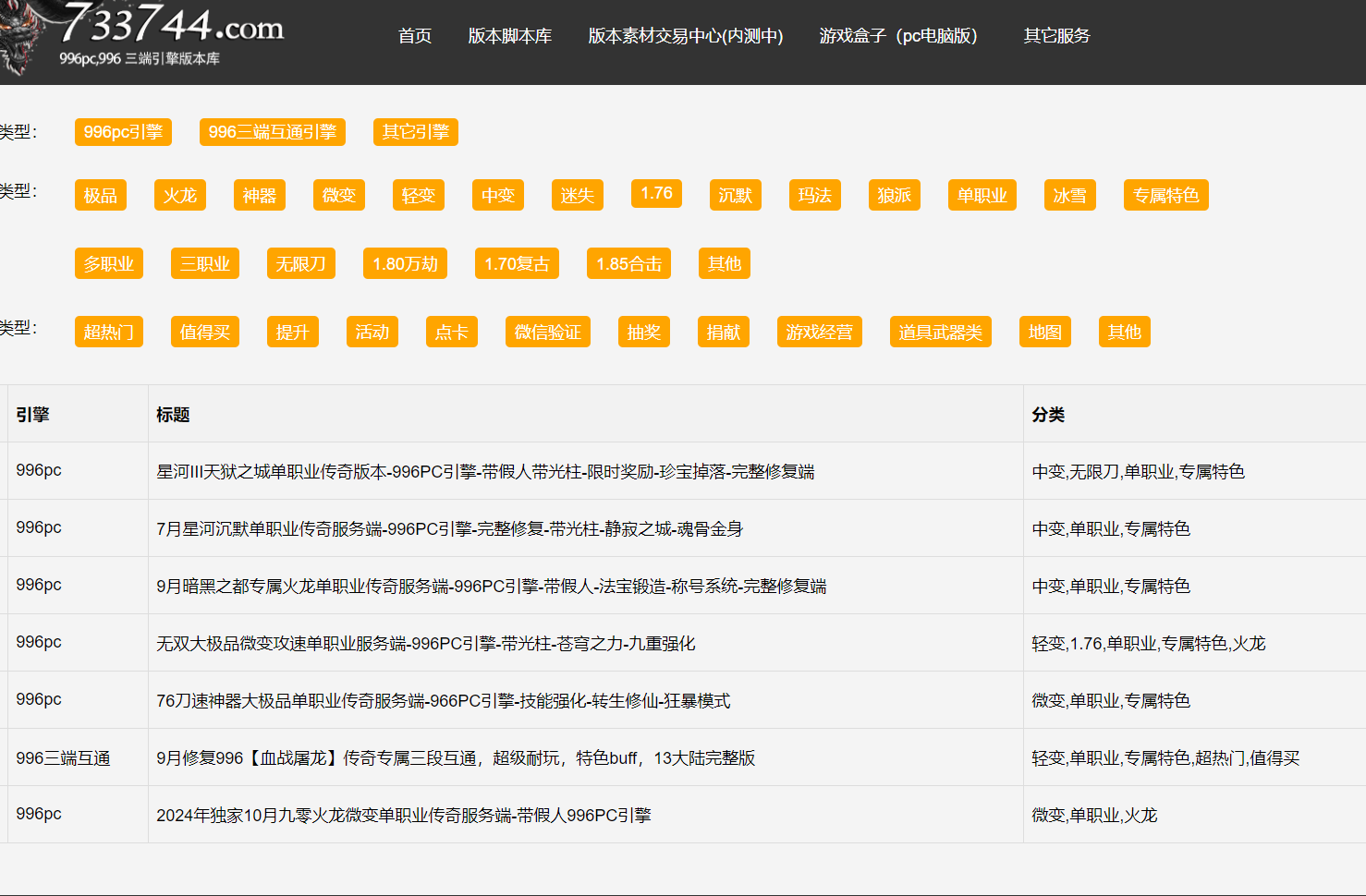Click the 1.85合击 tag
The width and height of the screenshot is (1366, 896).
(629, 263)
